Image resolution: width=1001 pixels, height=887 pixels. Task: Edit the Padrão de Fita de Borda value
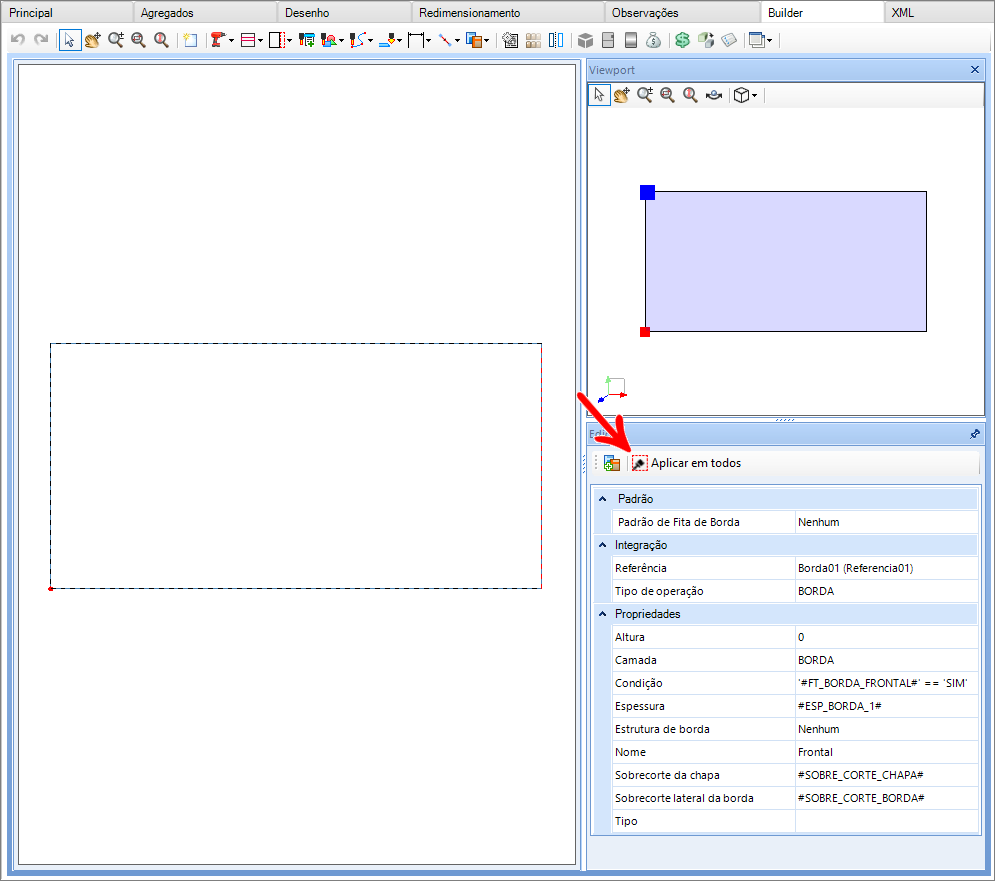click(887, 522)
